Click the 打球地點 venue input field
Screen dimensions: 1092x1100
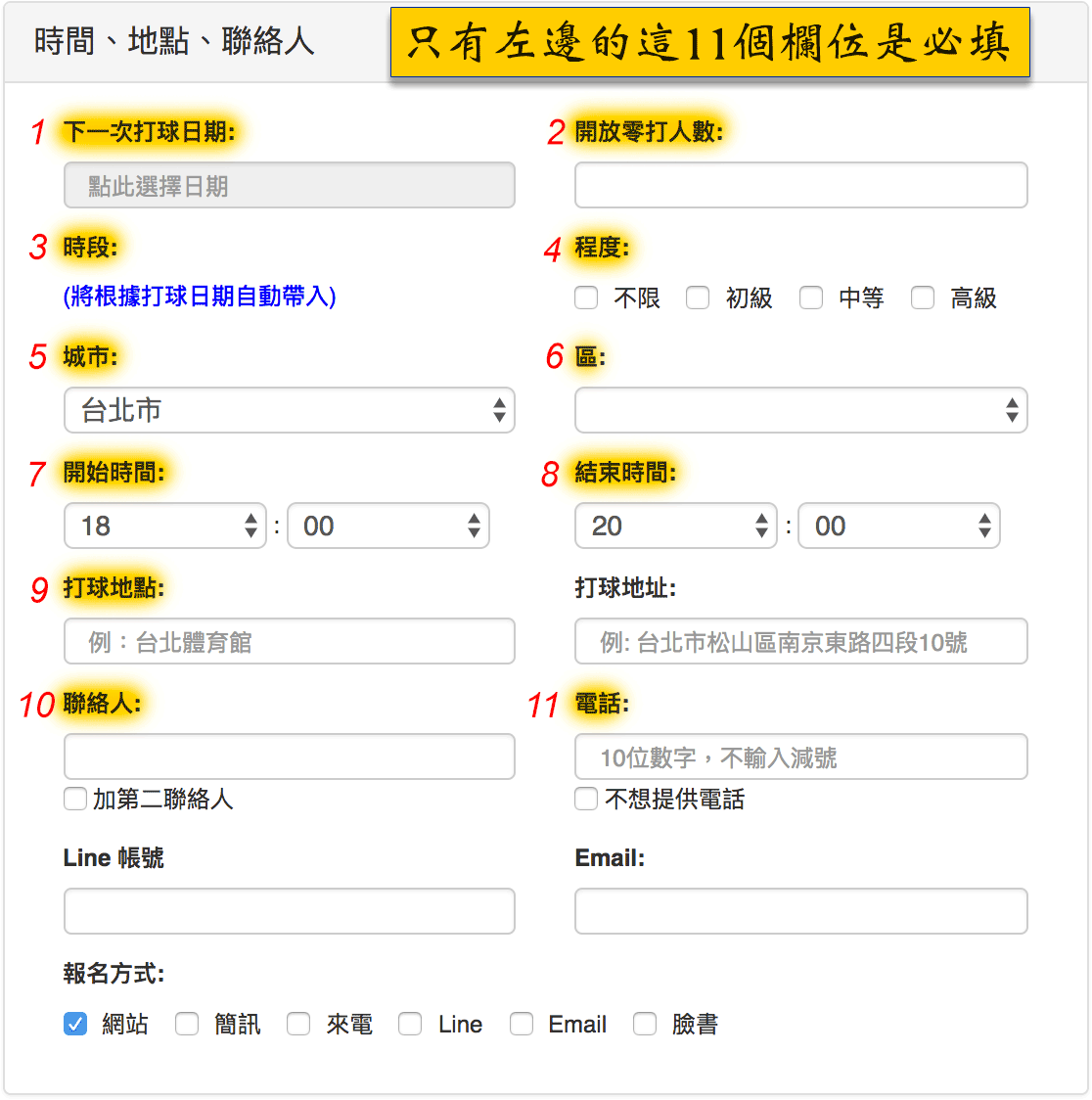point(289,641)
